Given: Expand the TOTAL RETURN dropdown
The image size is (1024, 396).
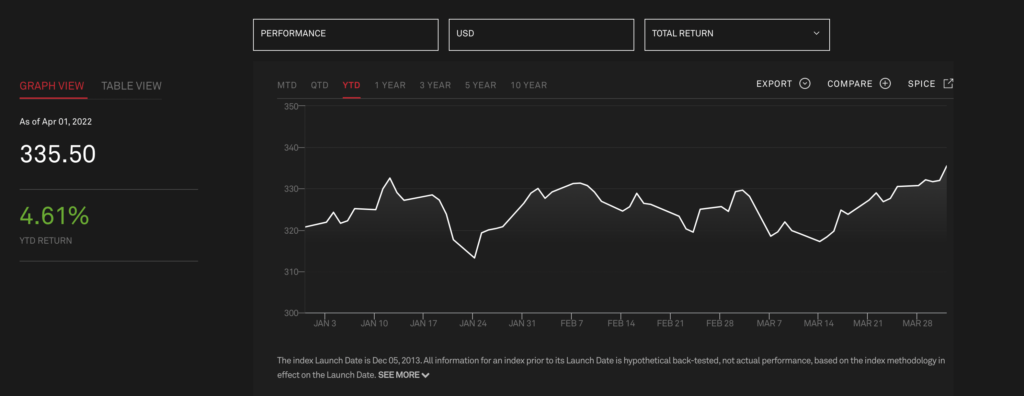Looking at the screenshot, I should pos(737,35).
